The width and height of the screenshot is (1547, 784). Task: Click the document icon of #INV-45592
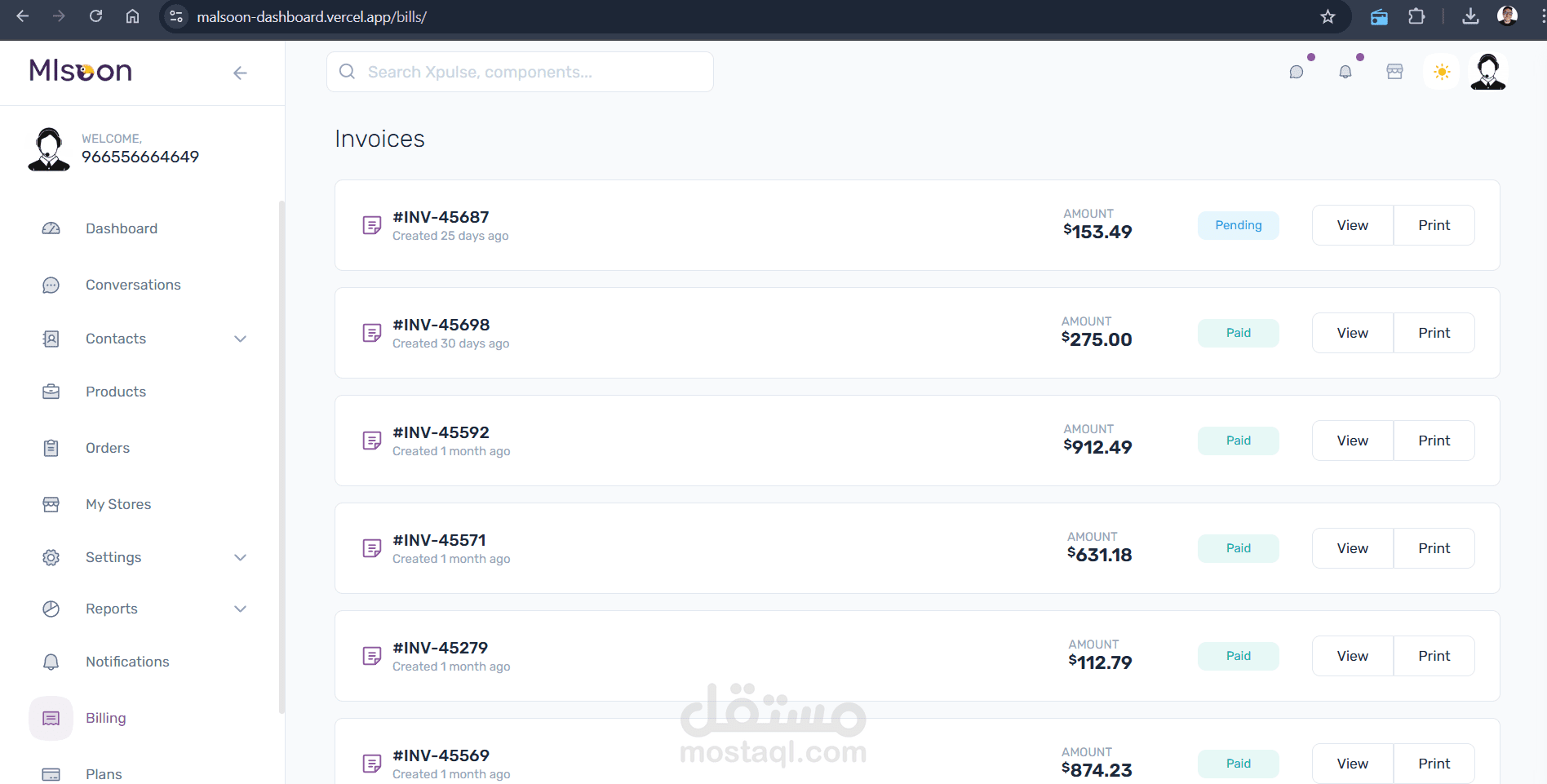coord(372,441)
